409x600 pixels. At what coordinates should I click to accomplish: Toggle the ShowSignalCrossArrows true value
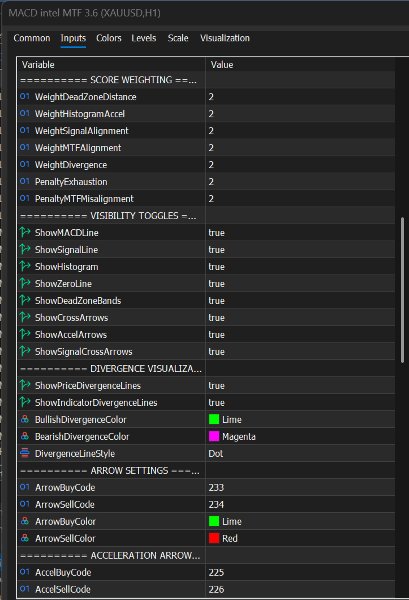(300, 352)
